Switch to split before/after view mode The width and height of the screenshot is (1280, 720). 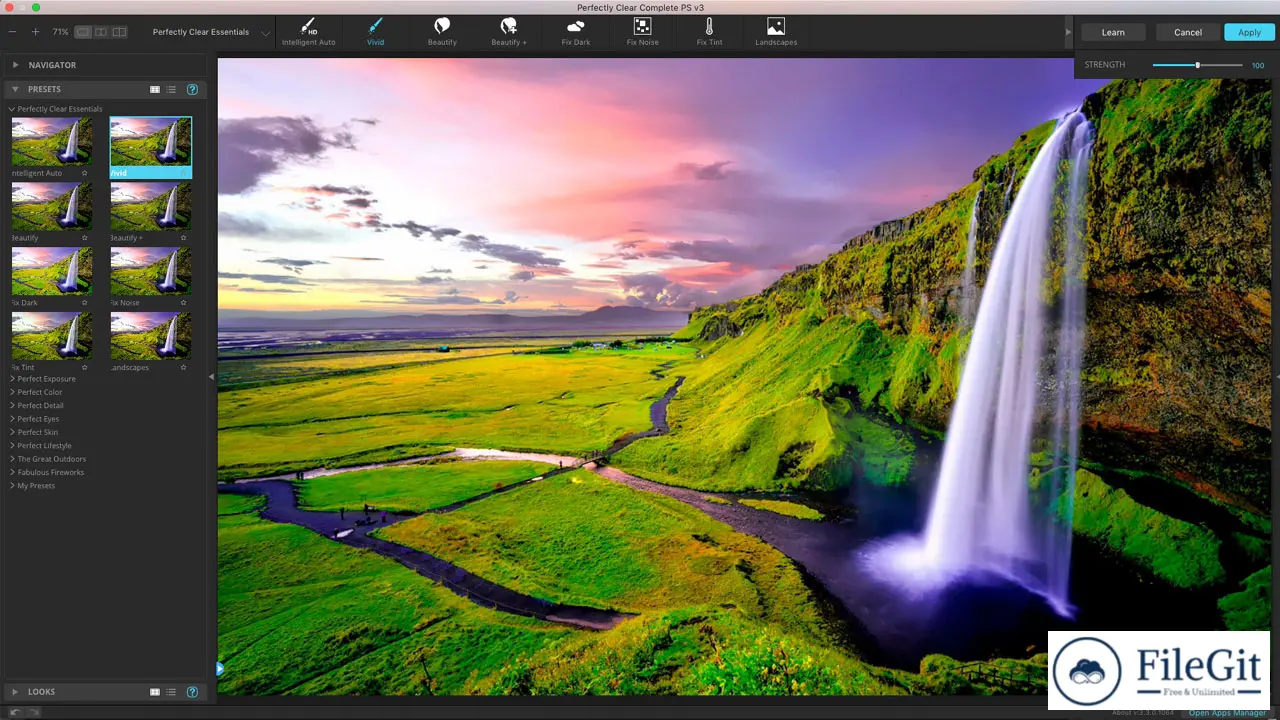[101, 32]
